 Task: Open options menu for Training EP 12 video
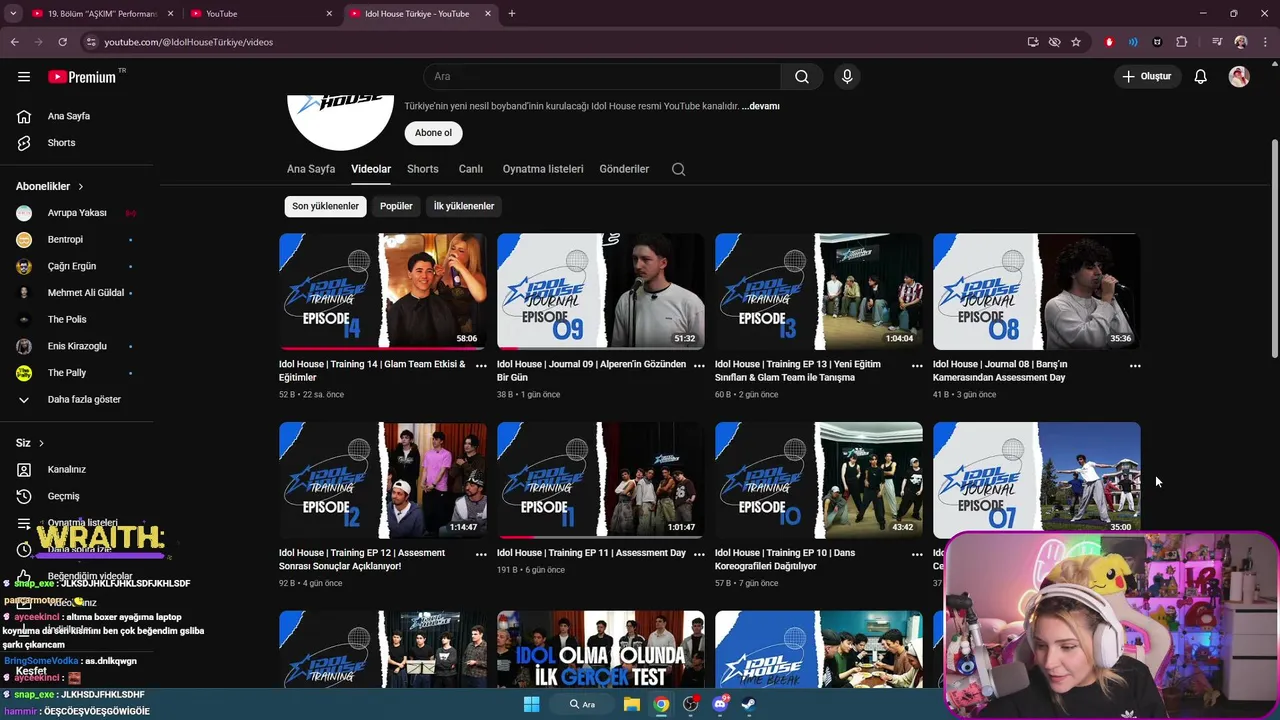coord(481,554)
